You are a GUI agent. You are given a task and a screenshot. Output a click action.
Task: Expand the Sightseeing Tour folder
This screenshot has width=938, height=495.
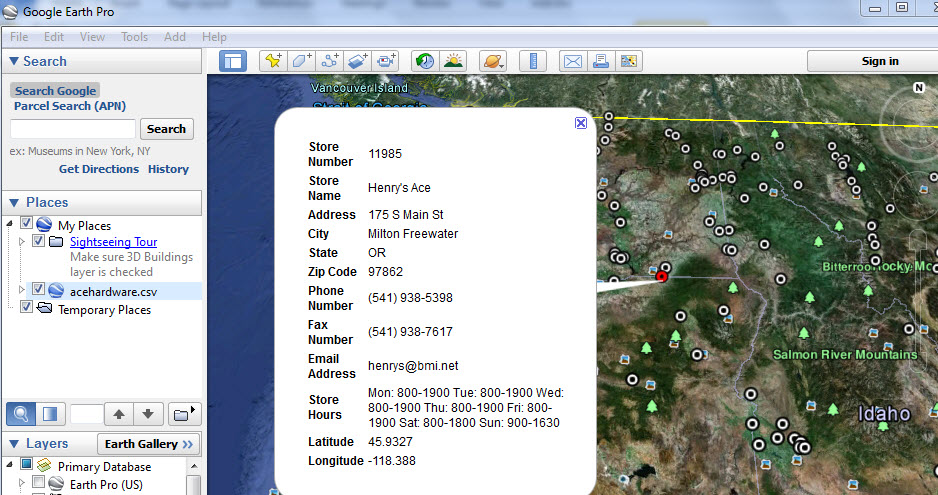point(22,241)
